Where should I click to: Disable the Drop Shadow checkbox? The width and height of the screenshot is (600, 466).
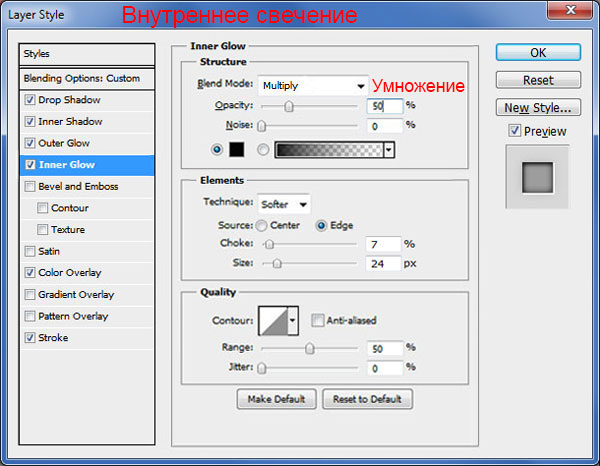click(30, 100)
